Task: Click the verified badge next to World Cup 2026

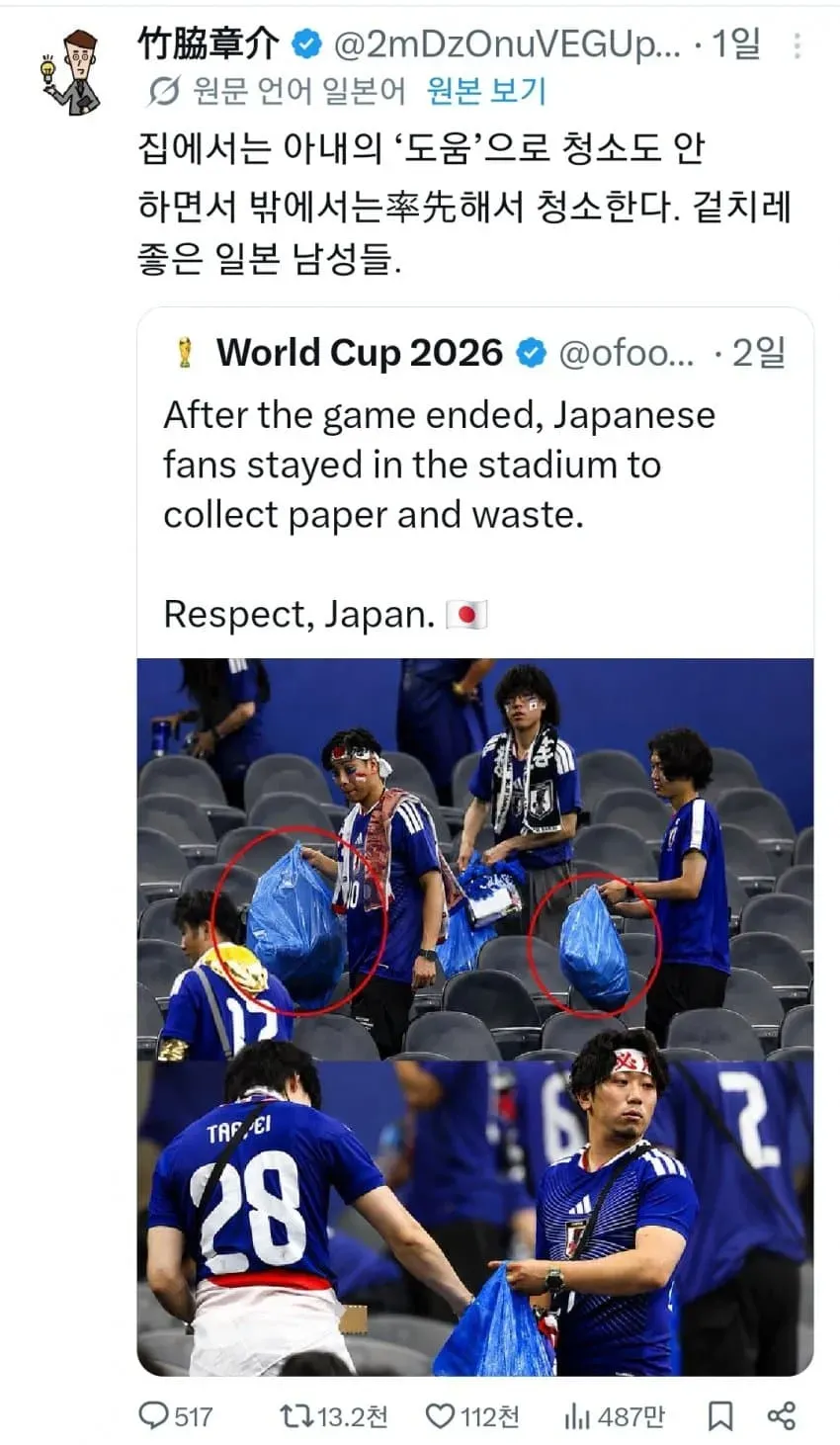Action: [531, 352]
